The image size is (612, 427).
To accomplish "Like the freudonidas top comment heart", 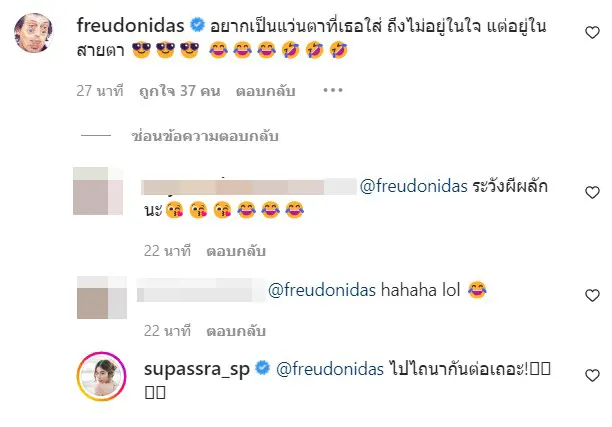I will [592, 32].
